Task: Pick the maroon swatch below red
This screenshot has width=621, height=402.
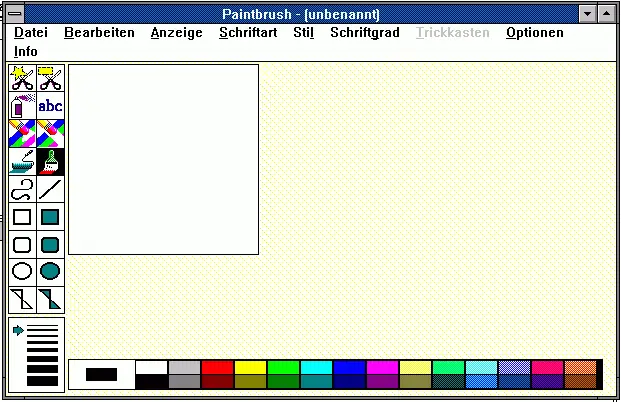Action: coord(217,382)
